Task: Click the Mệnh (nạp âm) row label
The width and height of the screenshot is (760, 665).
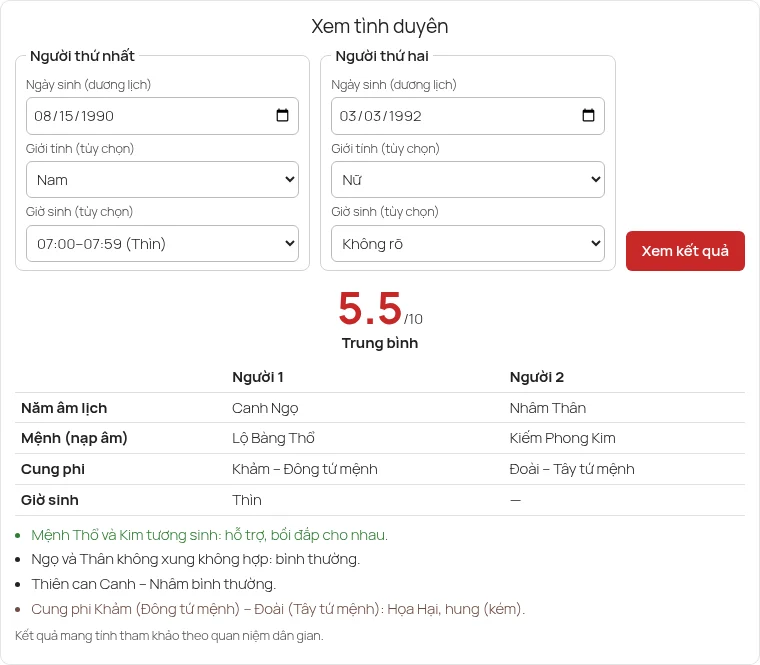Action: tap(74, 438)
